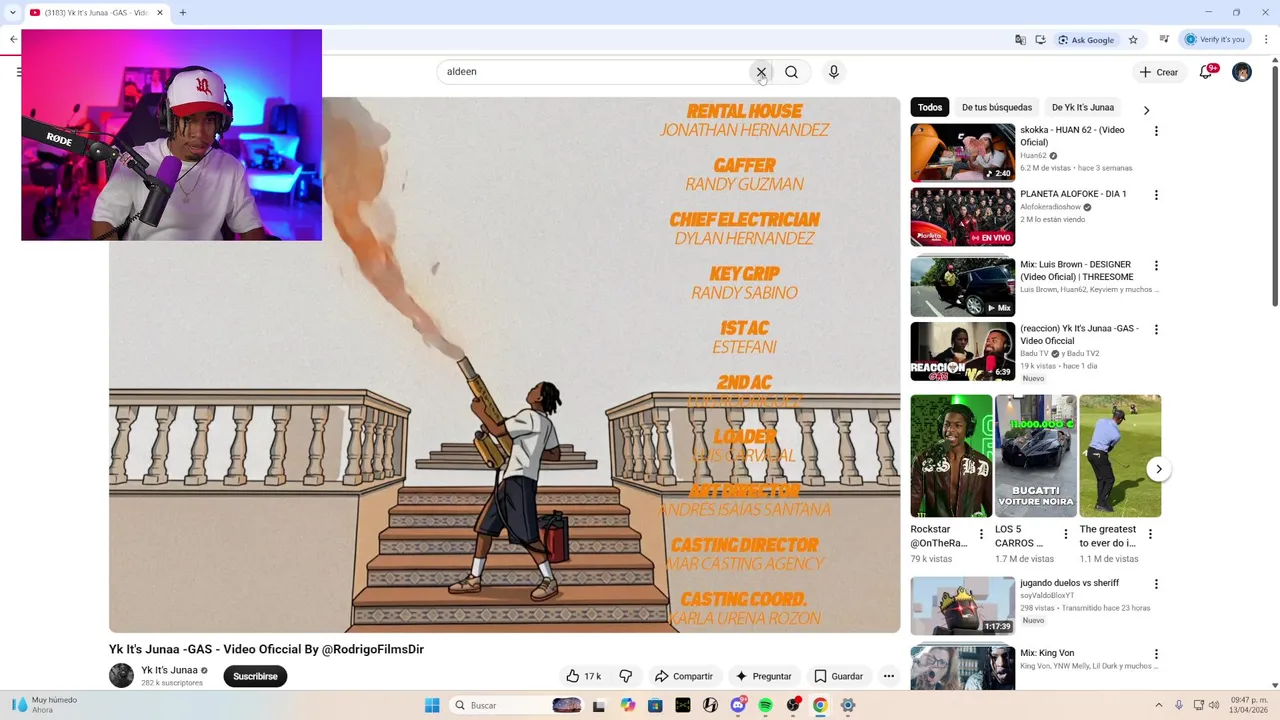The width and height of the screenshot is (1280, 720).
Task: Select the De Yk It's Junaa chip
Action: [x=1082, y=107]
